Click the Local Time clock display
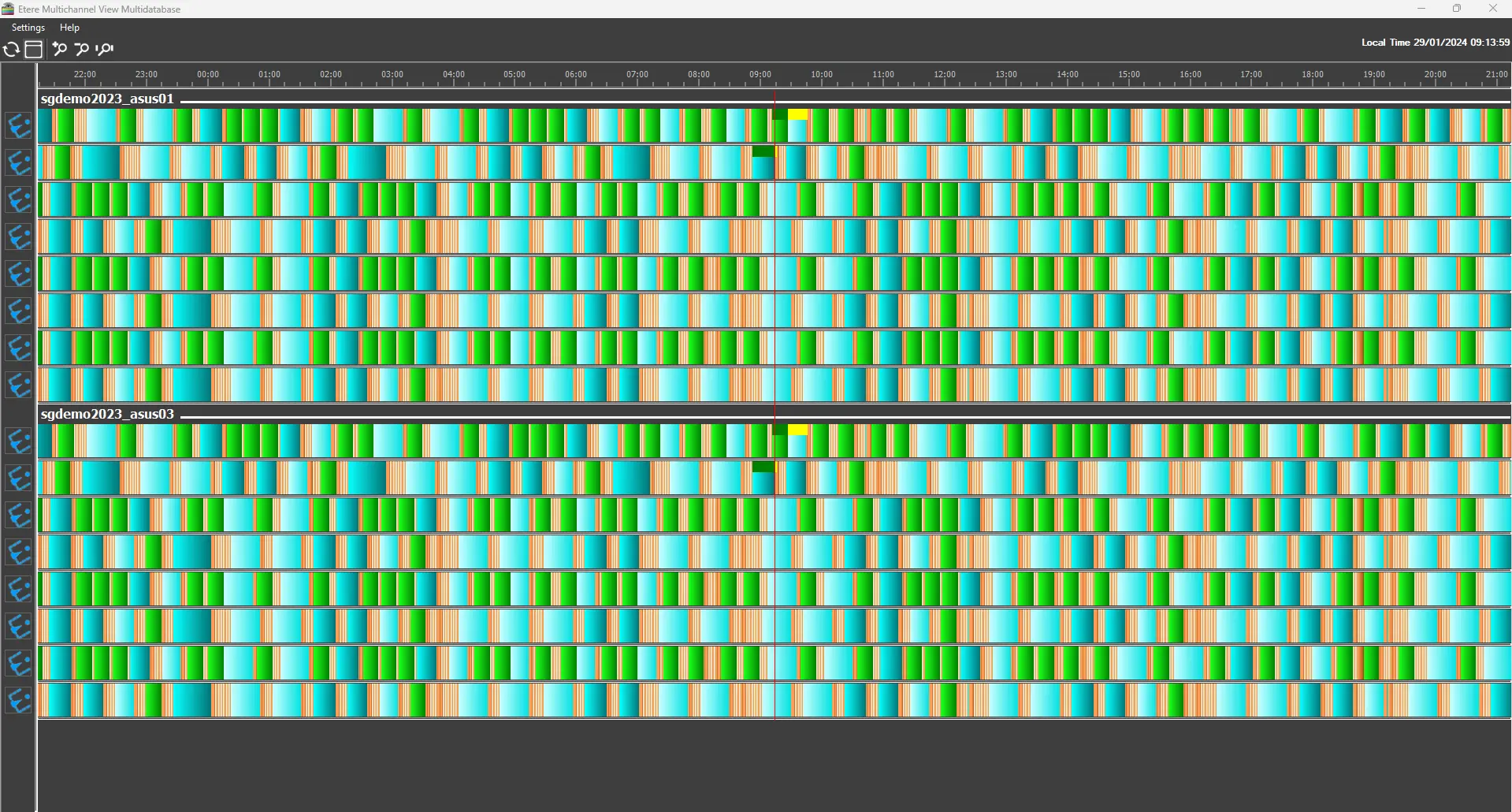Screen dimensions: 1512x812 [x=1434, y=43]
